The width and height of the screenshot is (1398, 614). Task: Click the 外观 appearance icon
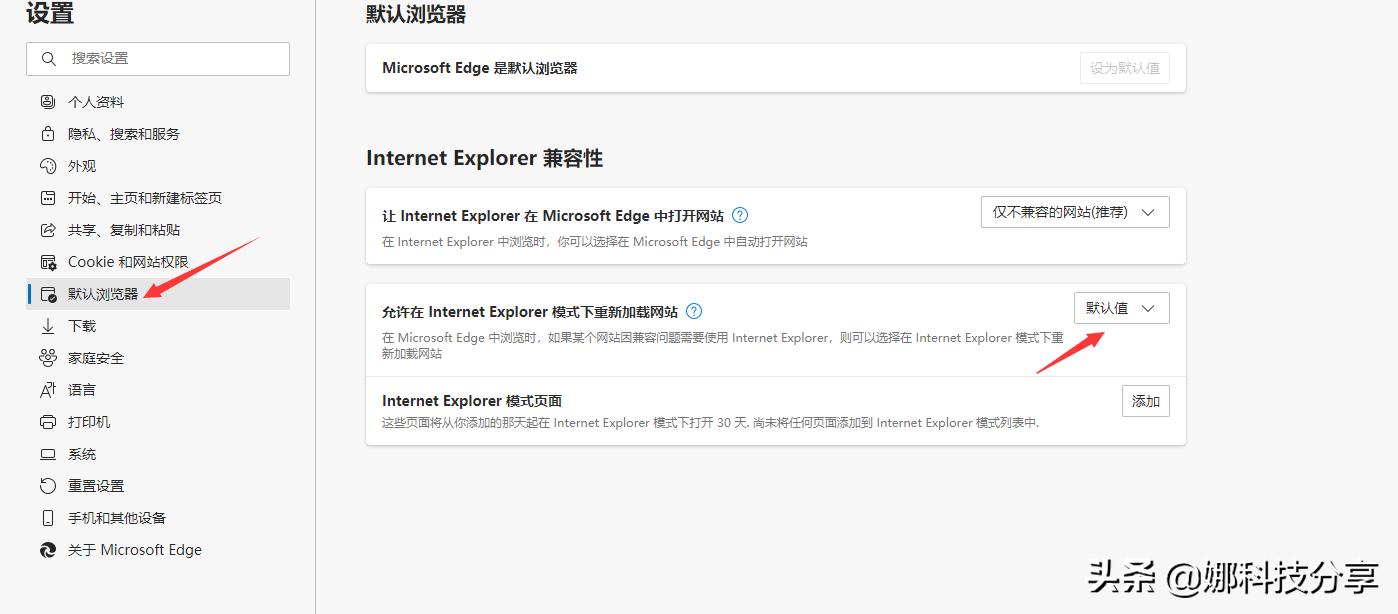(47, 165)
